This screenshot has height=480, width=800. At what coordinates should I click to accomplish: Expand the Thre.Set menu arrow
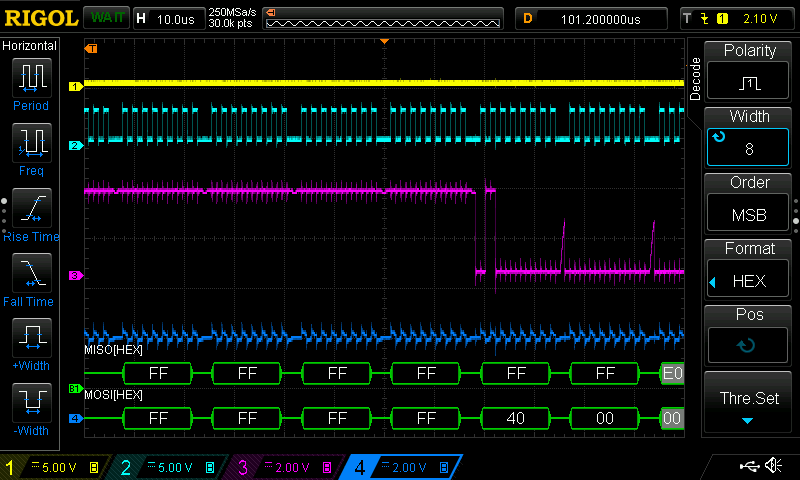[x=749, y=422]
